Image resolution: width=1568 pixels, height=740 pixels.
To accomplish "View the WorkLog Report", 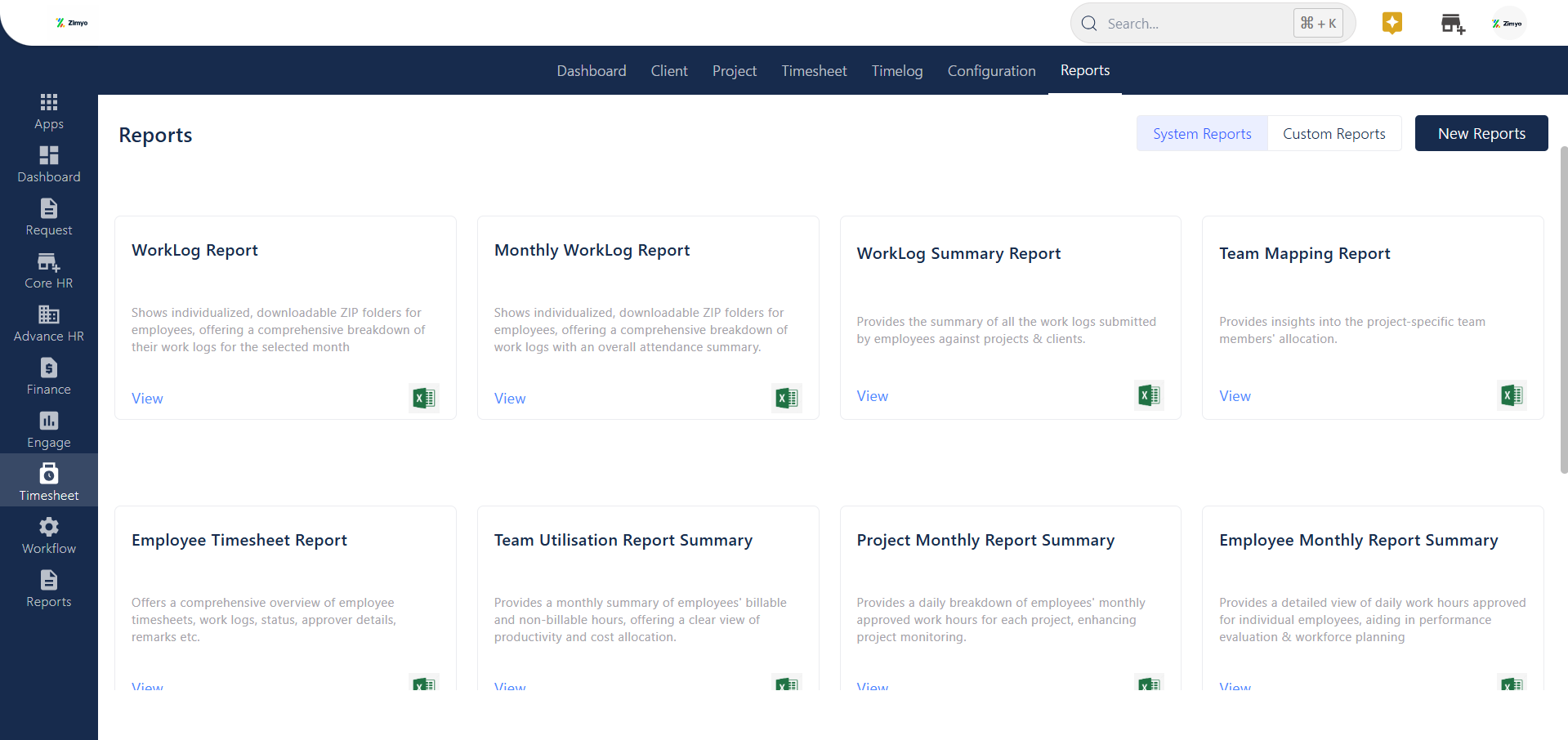I will pyautogui.click(x=147, y=399).
